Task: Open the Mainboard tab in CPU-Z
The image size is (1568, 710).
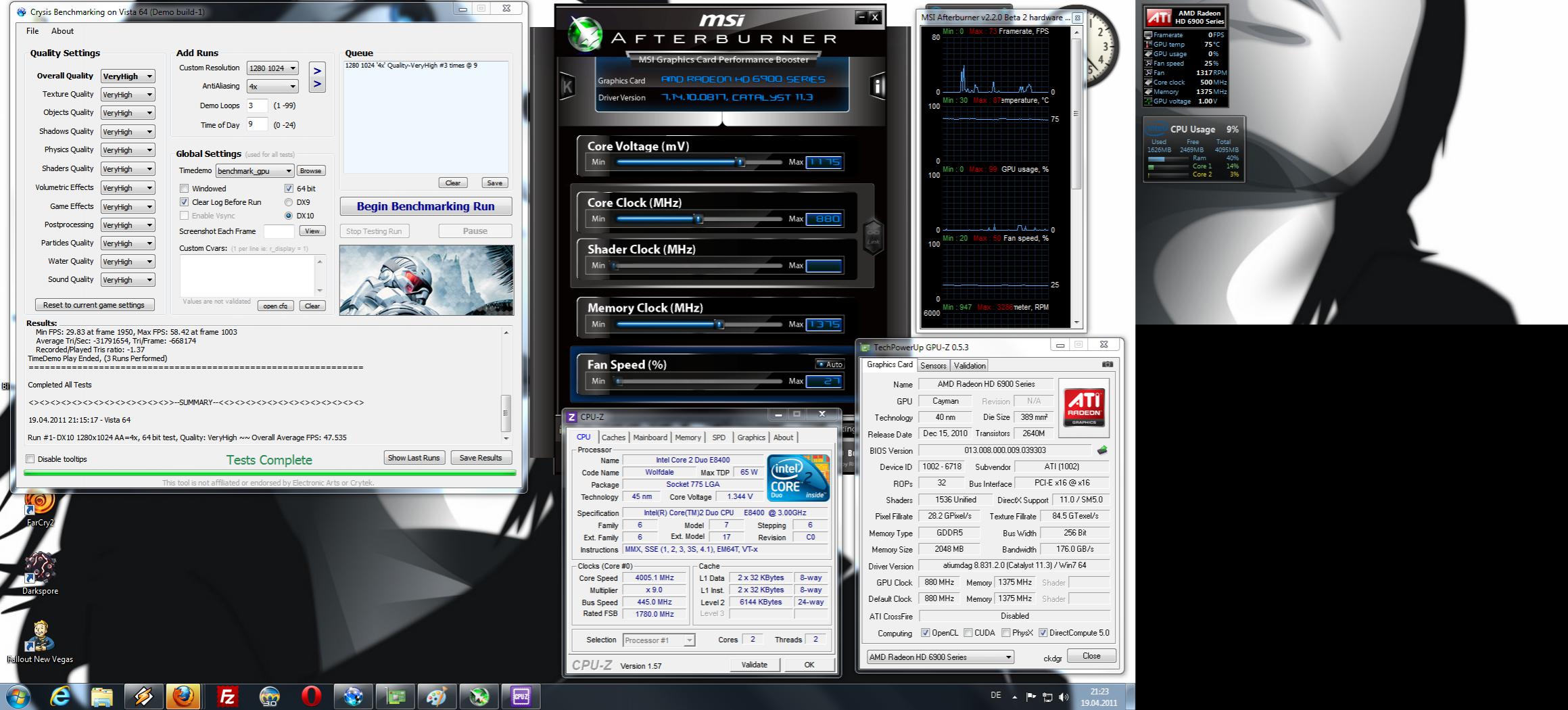Action: click(x=650, y=437)
